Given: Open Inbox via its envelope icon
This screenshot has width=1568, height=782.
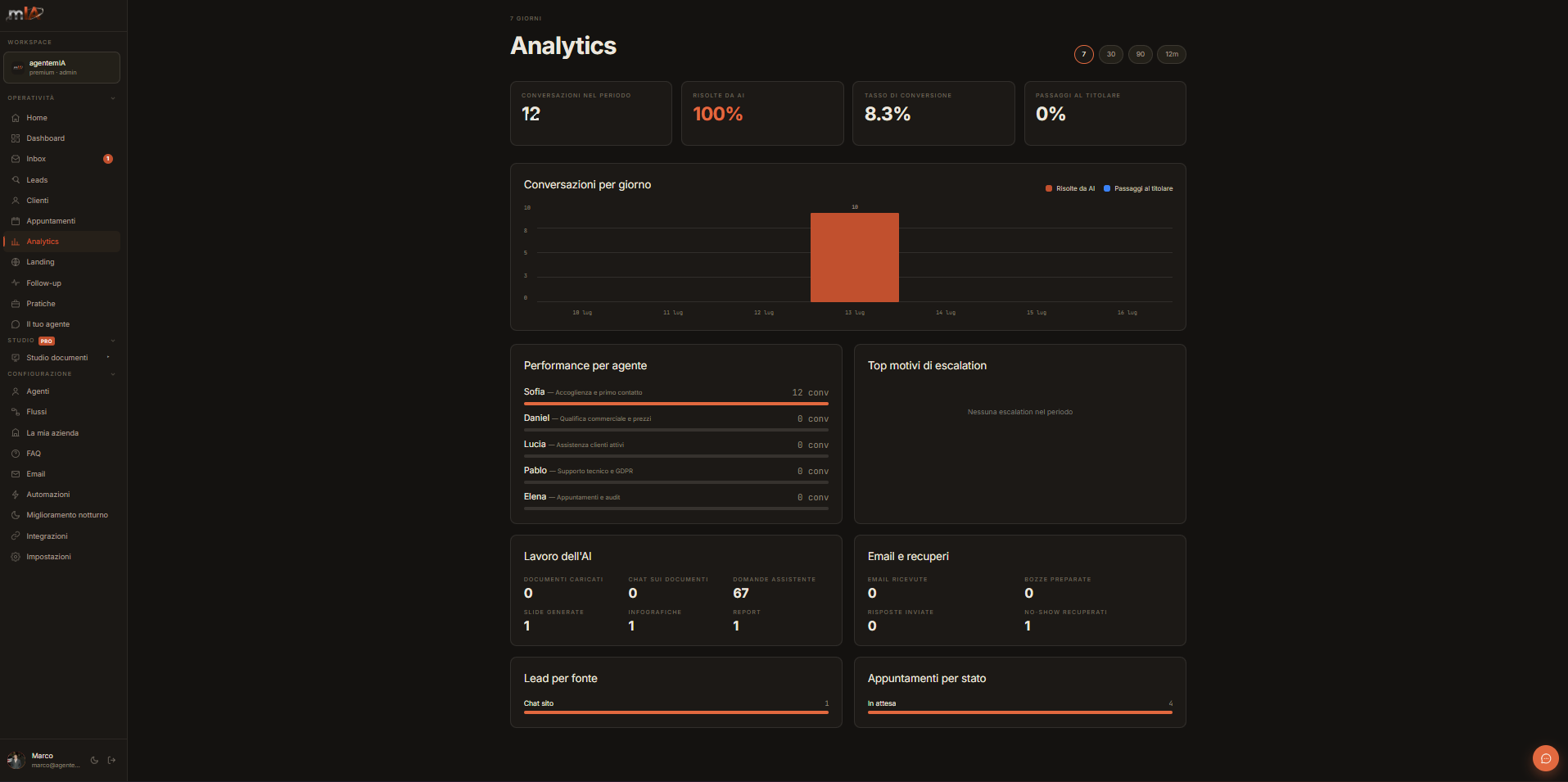Looking at the screenshot, I should point(16,159).
